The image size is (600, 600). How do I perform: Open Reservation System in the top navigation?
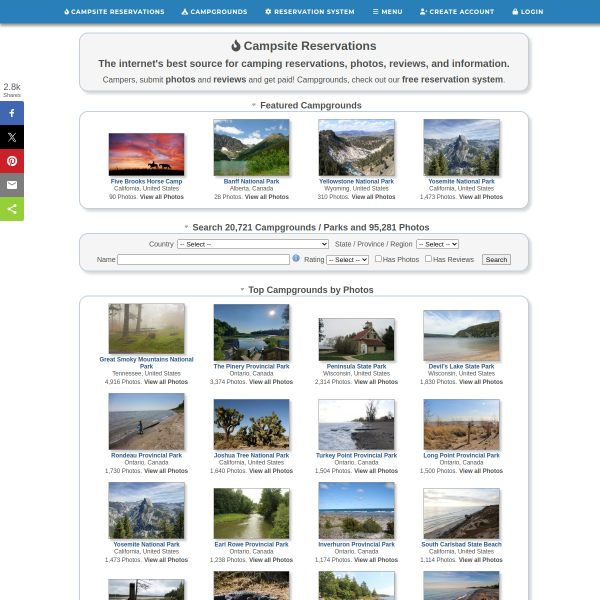(310, 12)
